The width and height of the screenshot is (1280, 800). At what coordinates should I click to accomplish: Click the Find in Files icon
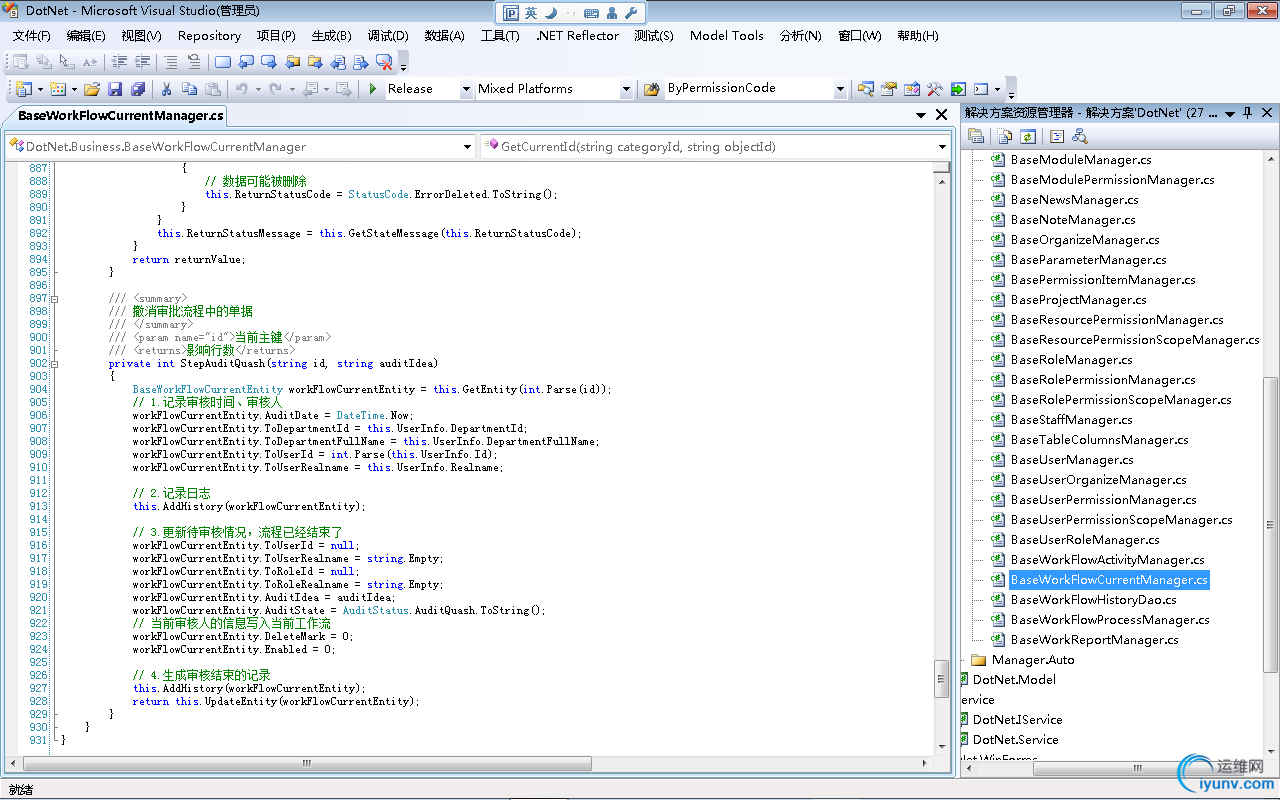(651, 89)
